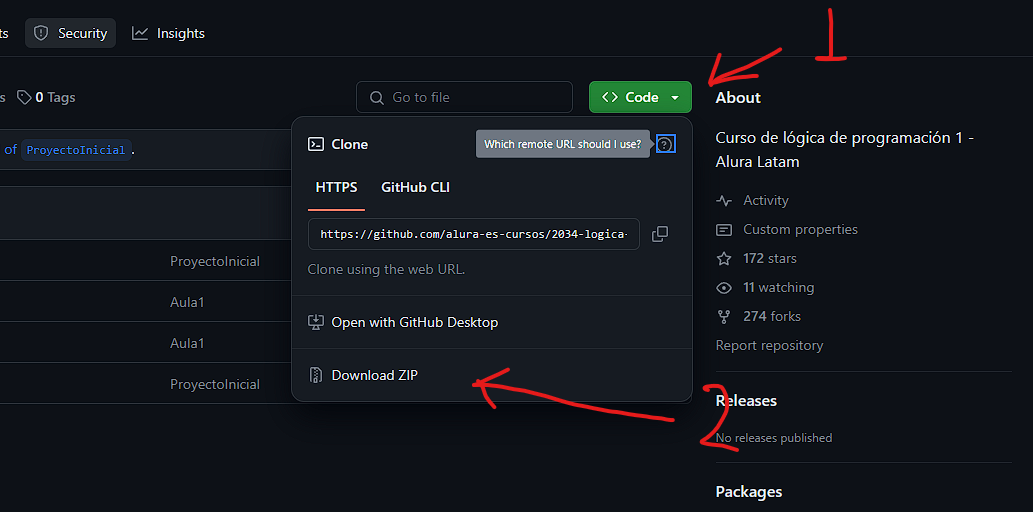
Task: Click the first ProyectoInicial commit message
Action: tap(215, 262)
